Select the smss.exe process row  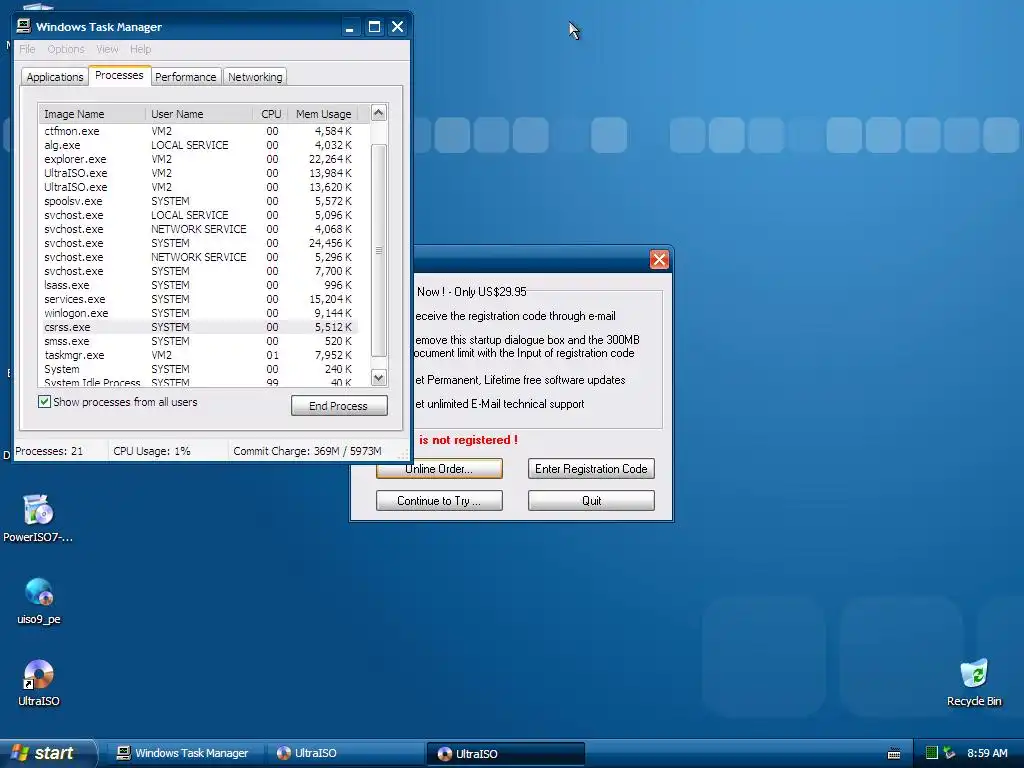(x=198, y=341)
